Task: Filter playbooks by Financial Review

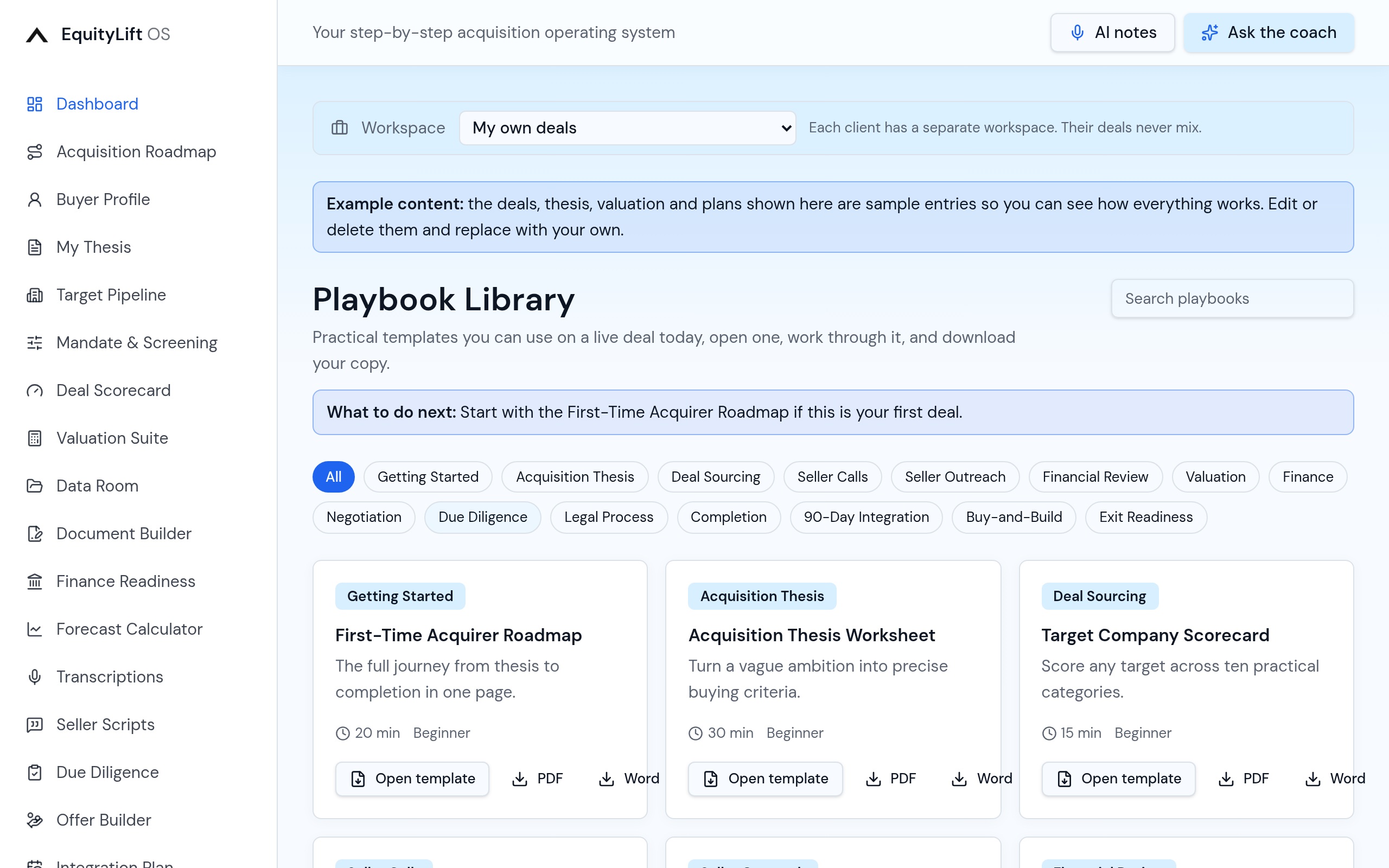Action: click(1095, 477)
